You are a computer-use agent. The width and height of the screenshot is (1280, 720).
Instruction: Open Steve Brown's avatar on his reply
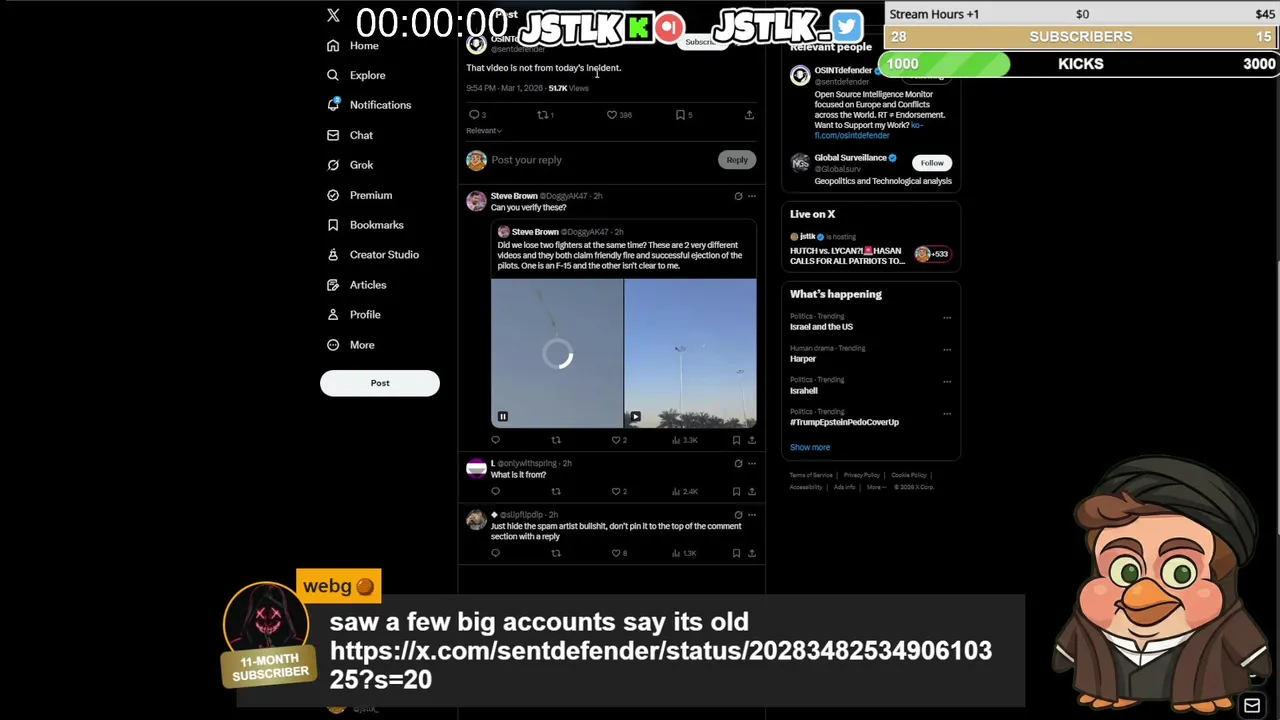coord(476,201)
